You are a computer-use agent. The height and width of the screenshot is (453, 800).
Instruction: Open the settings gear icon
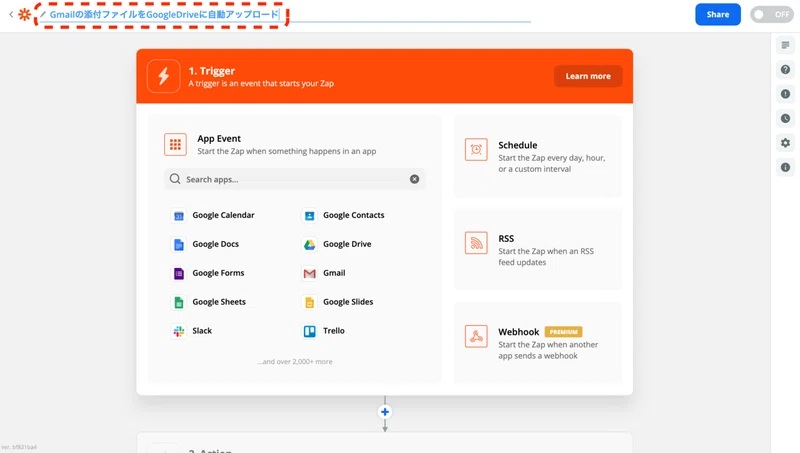[785, 143]
